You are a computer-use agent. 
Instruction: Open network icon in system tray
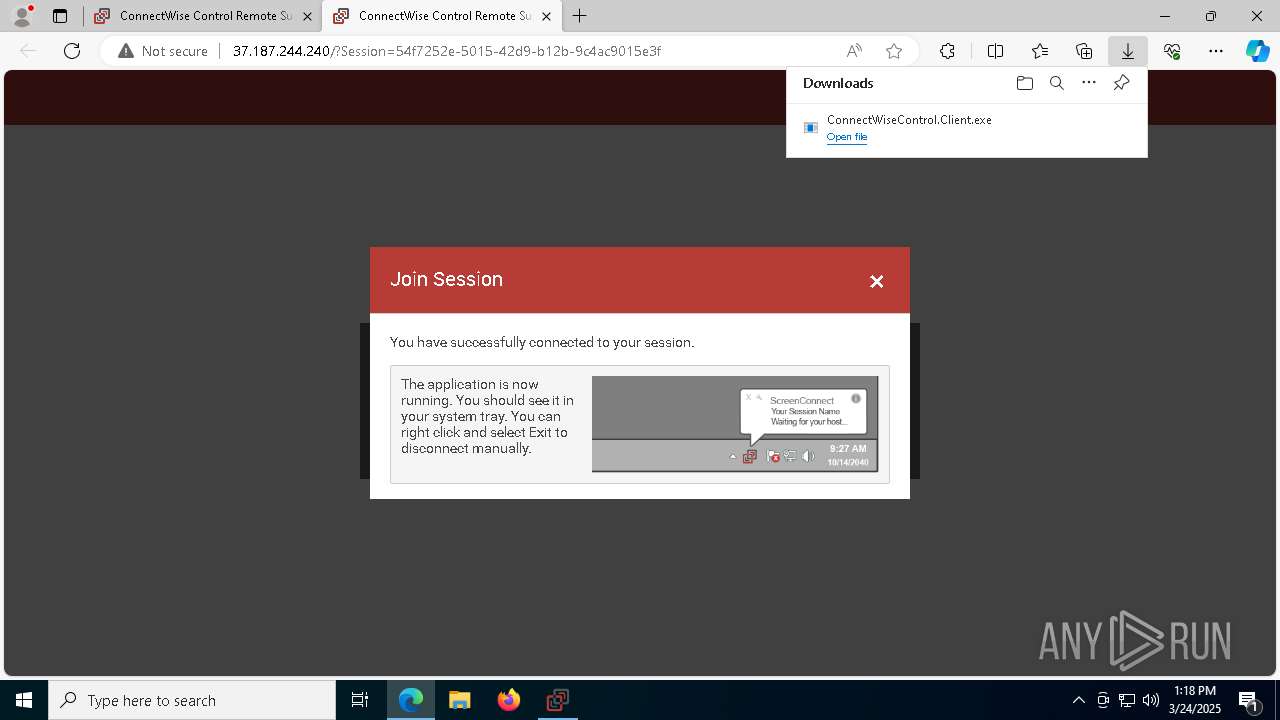1127,700
